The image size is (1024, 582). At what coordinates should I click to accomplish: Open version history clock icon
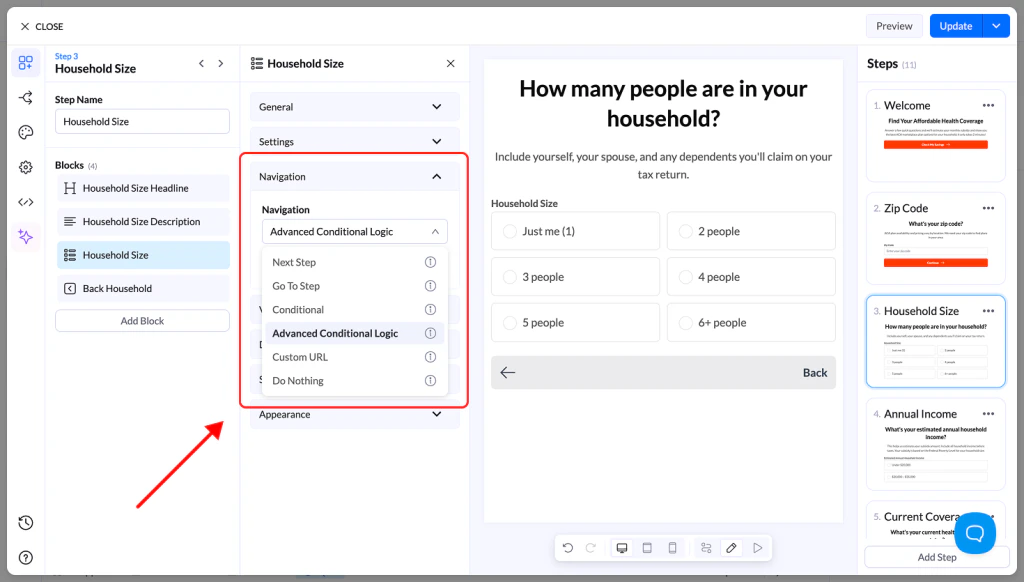click(x=25, y=523)
